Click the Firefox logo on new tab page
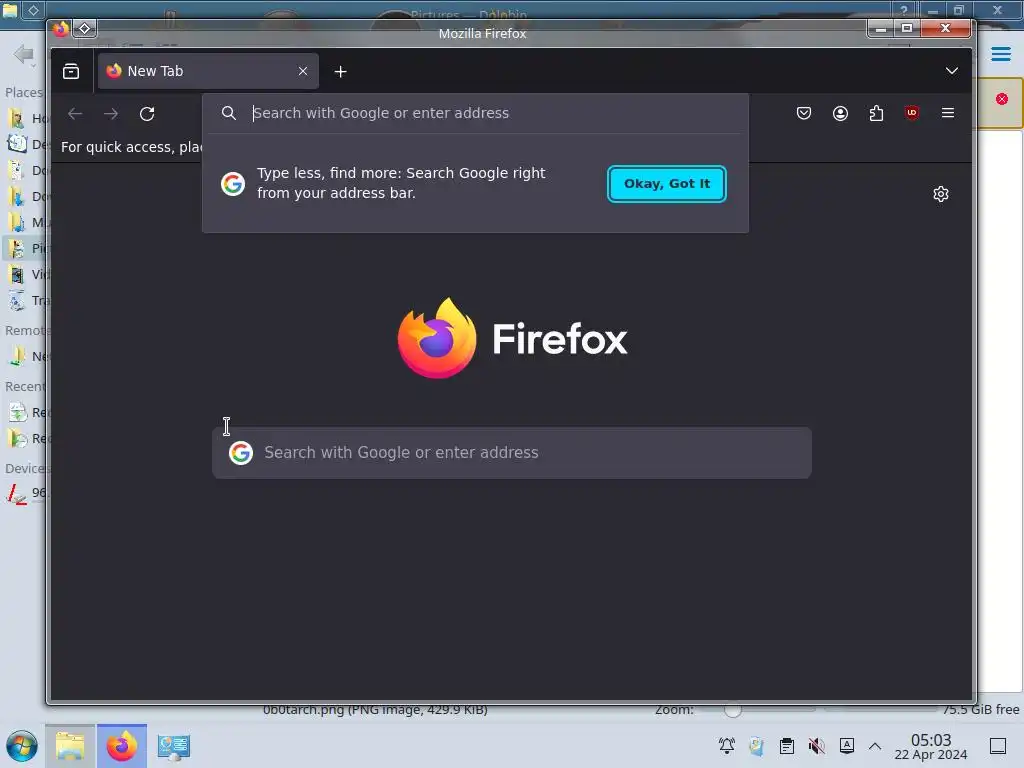 coord(512,338)
